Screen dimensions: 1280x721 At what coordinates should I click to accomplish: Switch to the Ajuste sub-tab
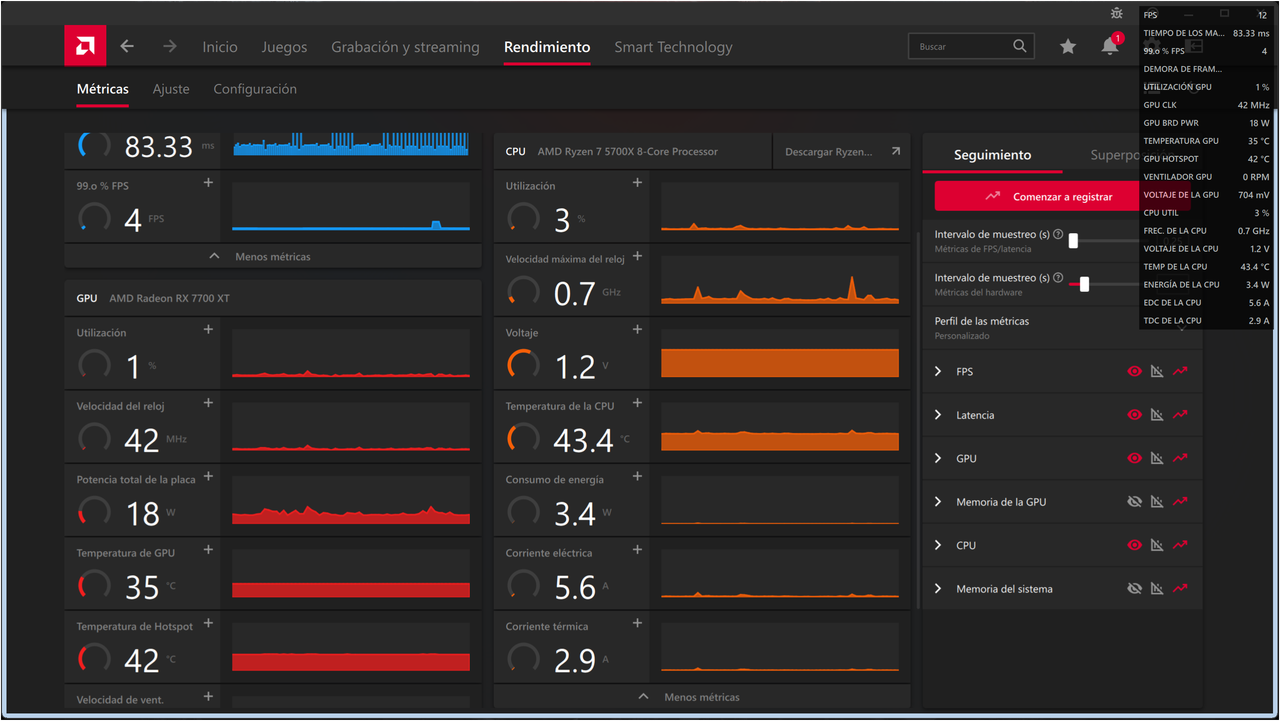[171, 89]
